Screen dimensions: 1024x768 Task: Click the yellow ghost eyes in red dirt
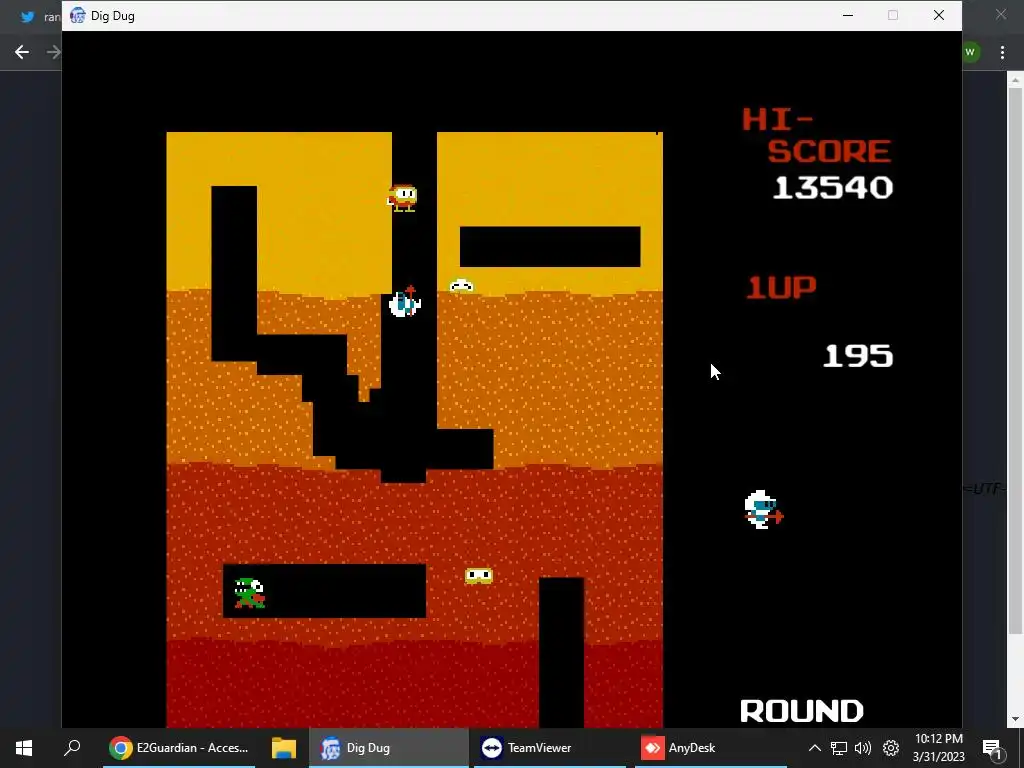click(x=479, y=575)
